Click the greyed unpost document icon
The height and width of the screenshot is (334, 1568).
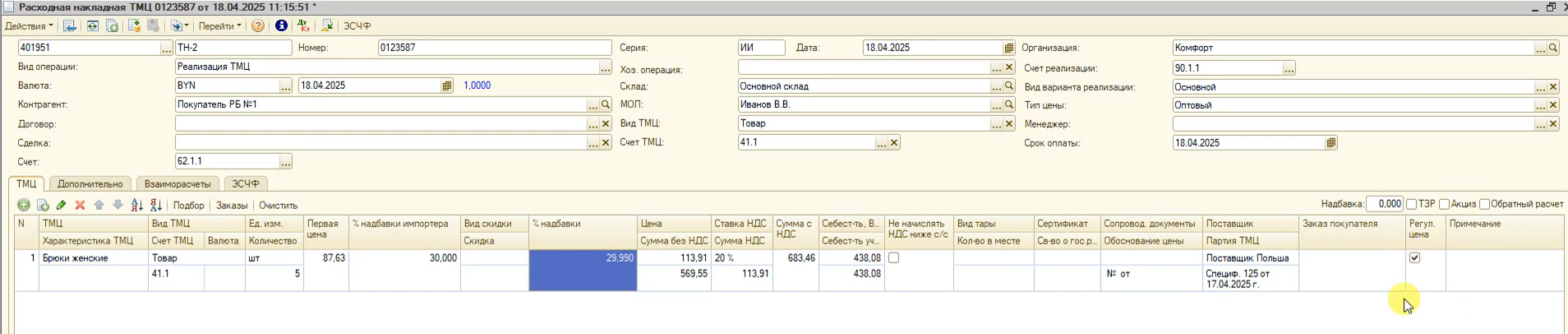(153, 26)
